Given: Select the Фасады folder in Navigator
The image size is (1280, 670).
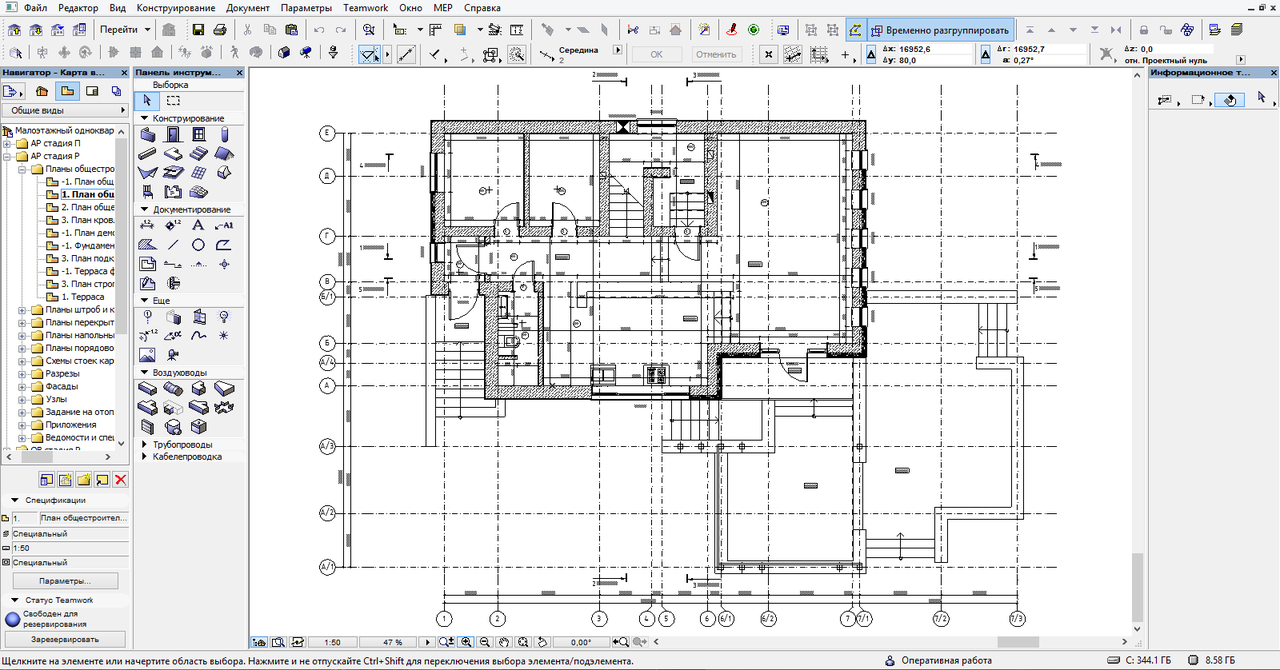Looking at the screenshot, I should point(61,386).
